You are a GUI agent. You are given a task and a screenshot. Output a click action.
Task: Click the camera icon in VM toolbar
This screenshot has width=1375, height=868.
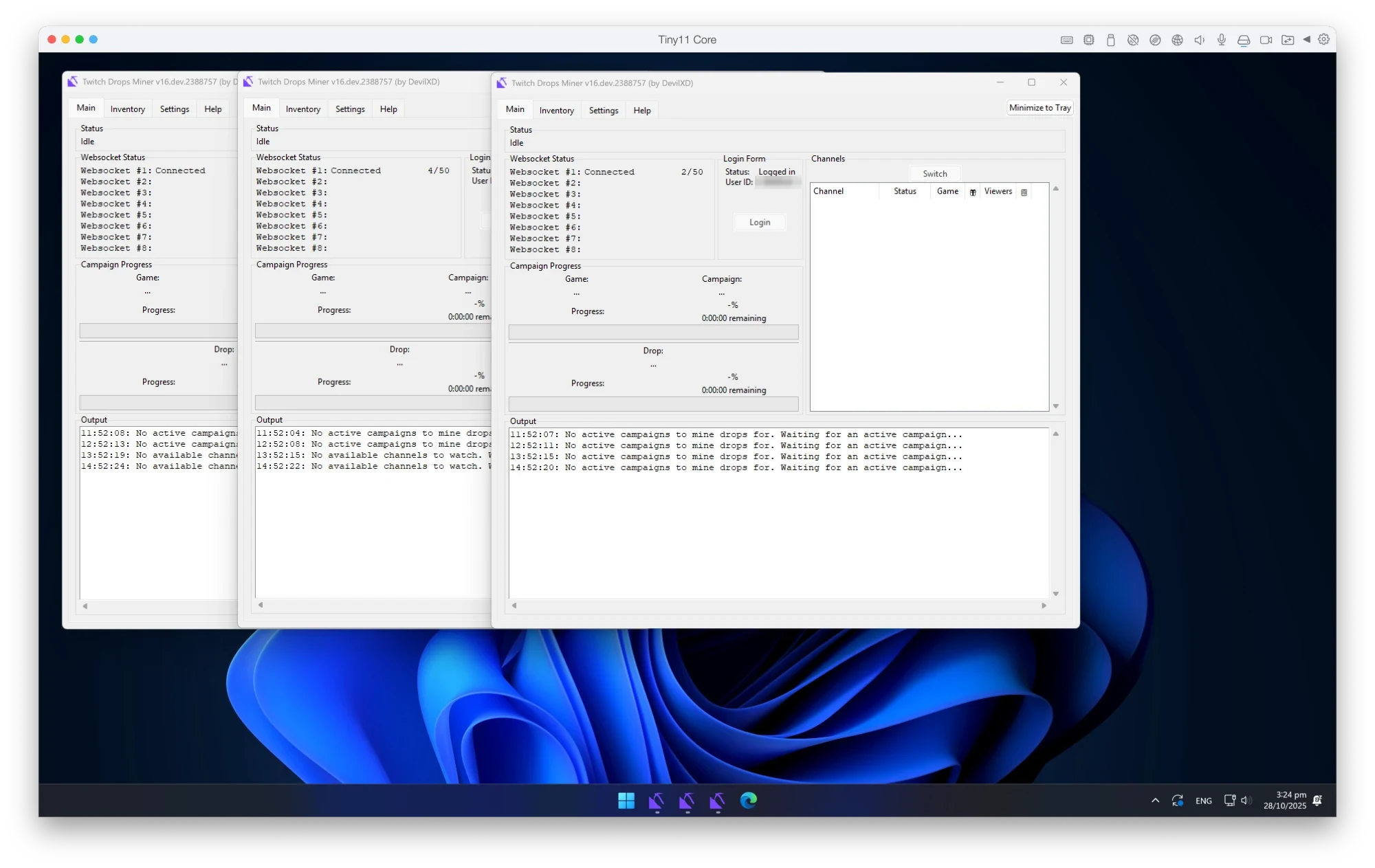1266,40
